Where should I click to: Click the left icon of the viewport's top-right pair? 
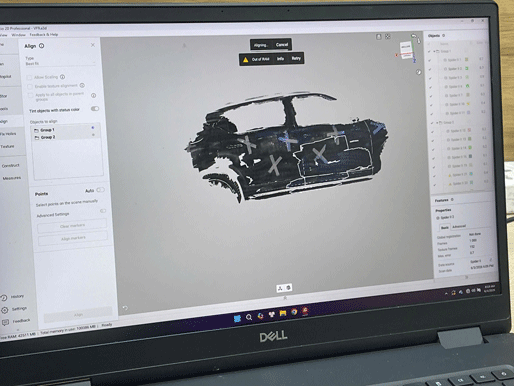(x=379, y=37)
